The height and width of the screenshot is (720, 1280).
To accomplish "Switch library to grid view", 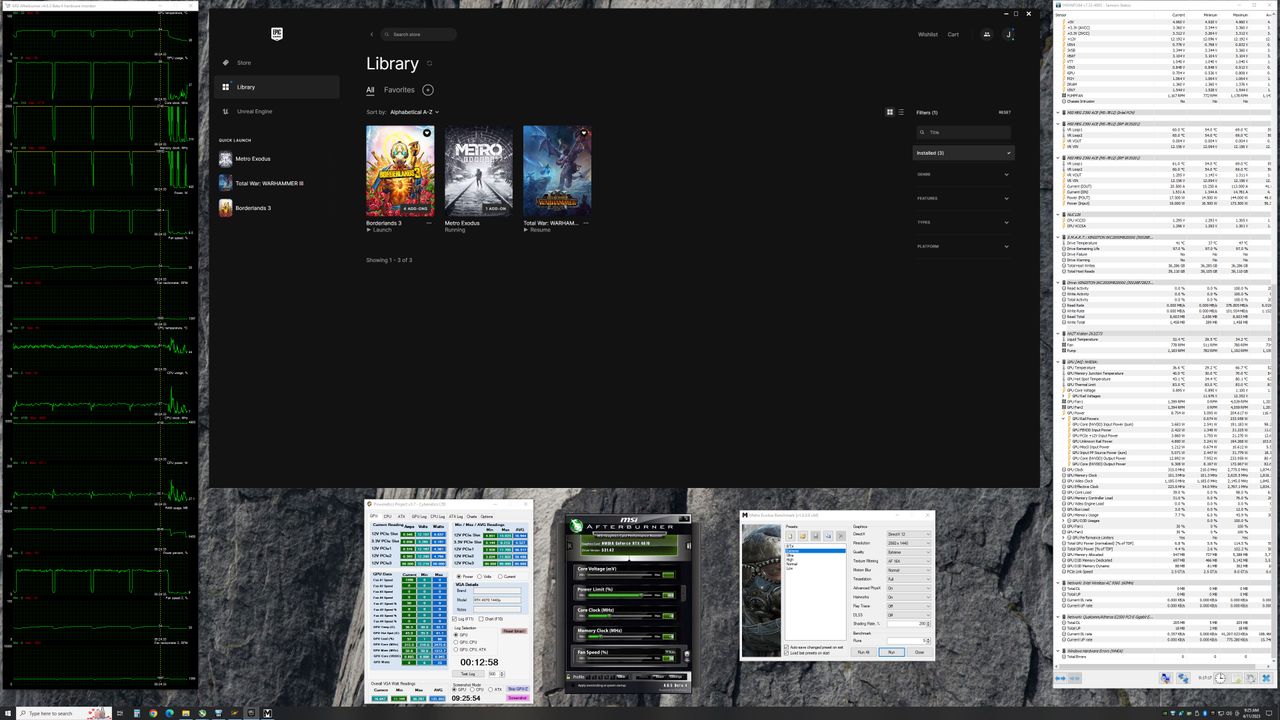I will 889,112.
